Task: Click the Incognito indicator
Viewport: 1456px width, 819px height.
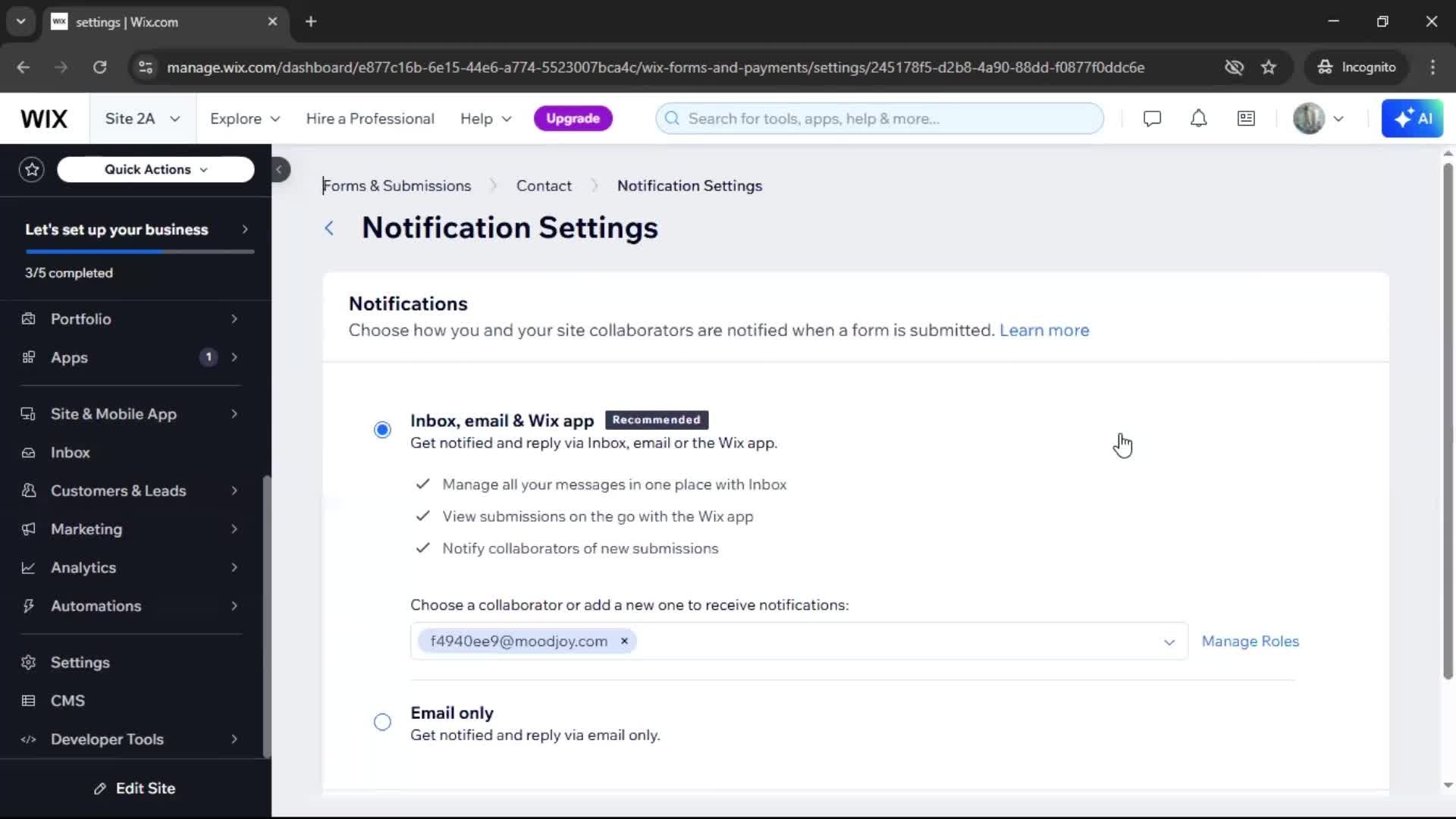Action: pyautogui.click(x=1357, y=67)
